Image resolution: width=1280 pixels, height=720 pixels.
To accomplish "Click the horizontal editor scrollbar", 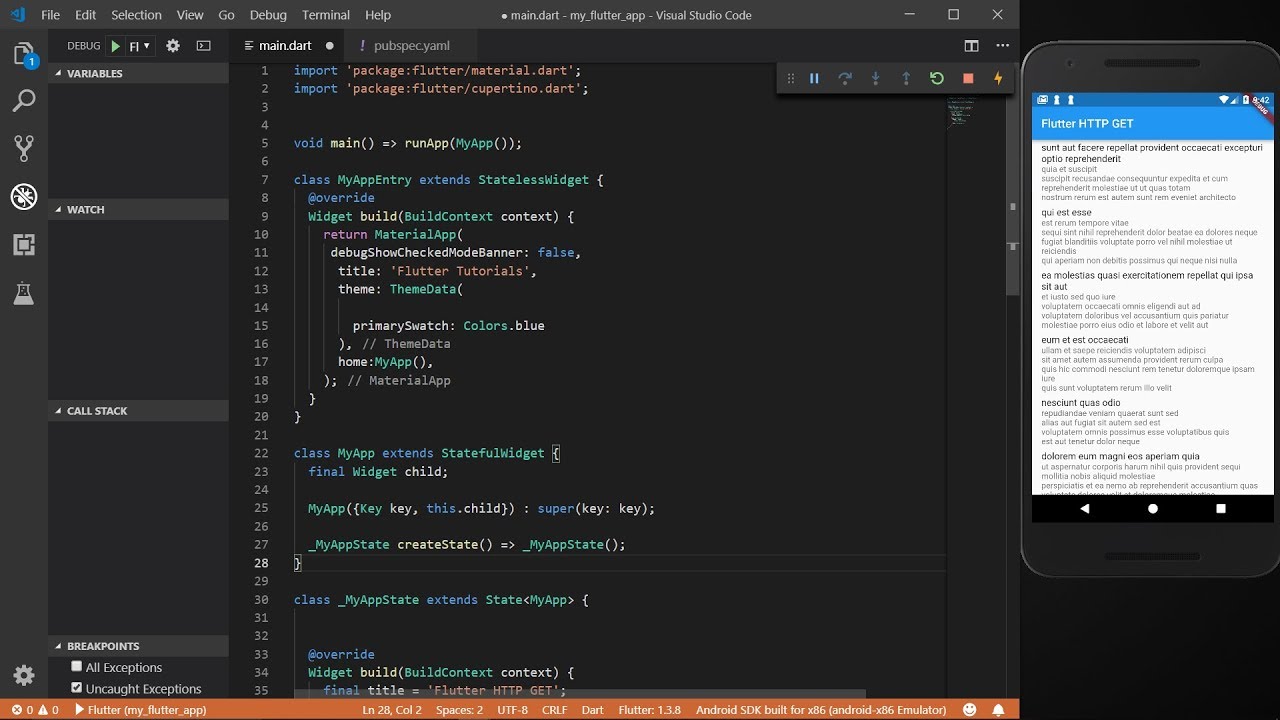I will (580, 693).
